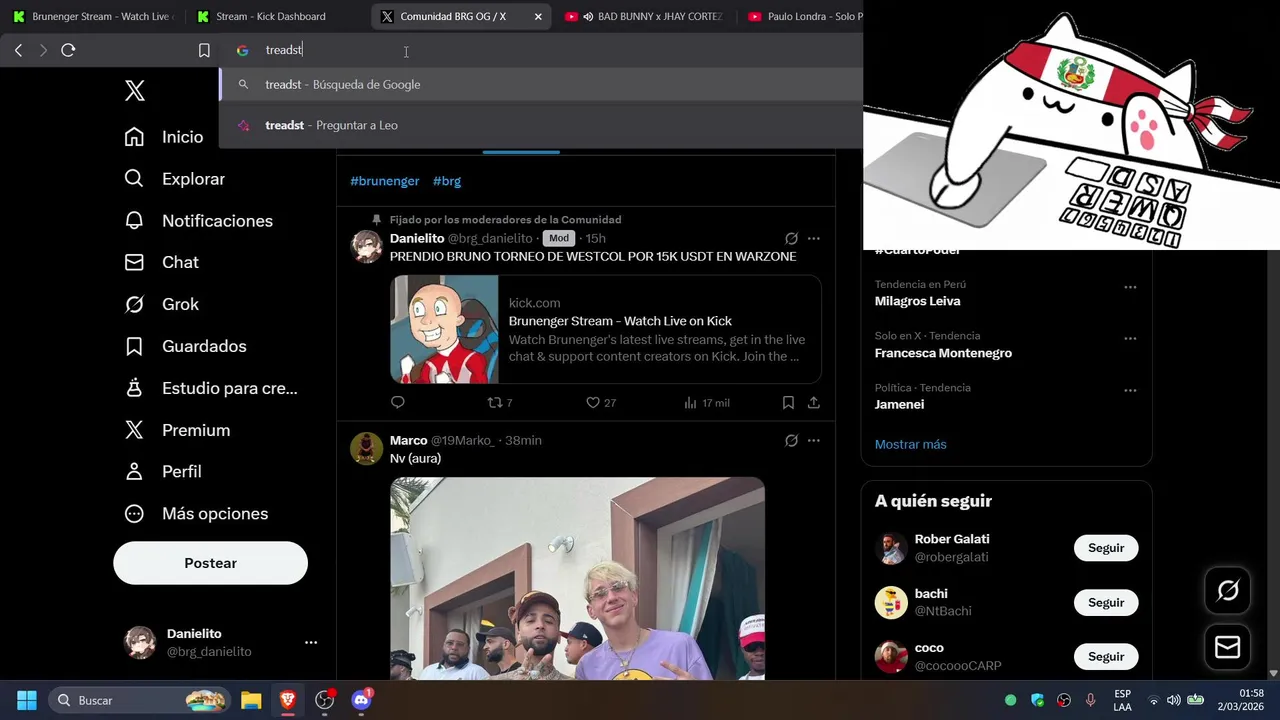Click the Postear button
Viewport: 1280px width, 720px height.
pyautogui.click(x=210, y=563)
